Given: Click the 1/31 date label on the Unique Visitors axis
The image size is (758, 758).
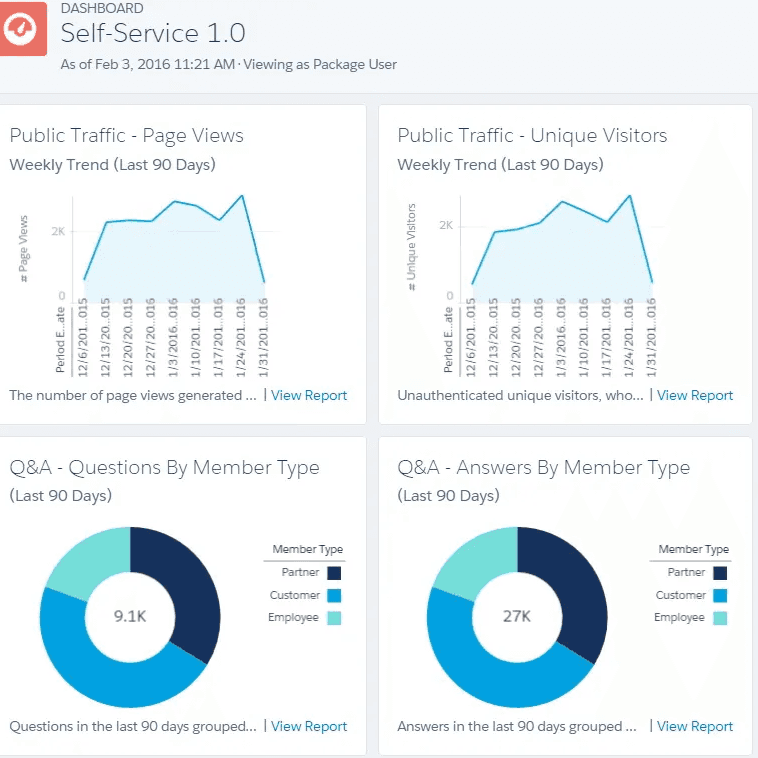Looking at the screenshot, I should 652,337.
